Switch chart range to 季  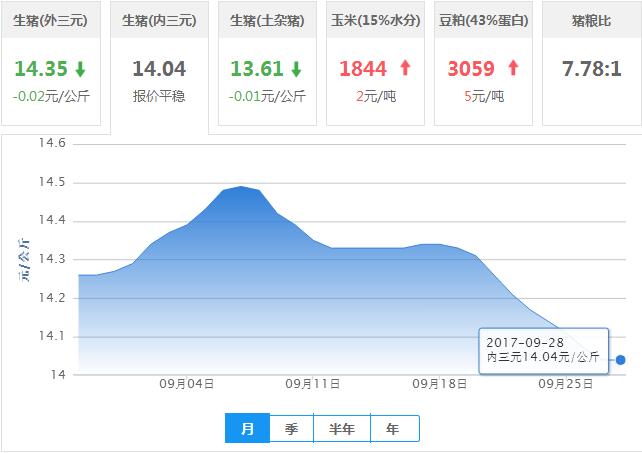click(x=292, y=428)
